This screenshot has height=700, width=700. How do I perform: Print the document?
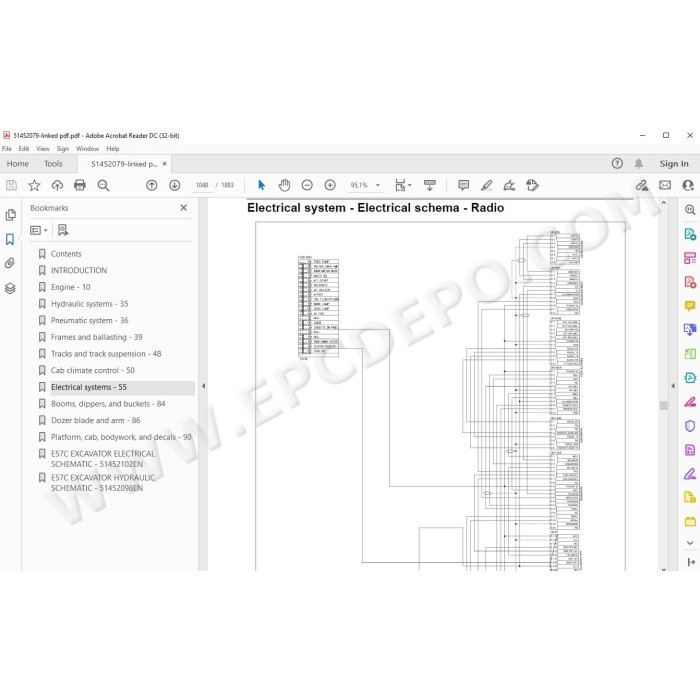[80, 185]
